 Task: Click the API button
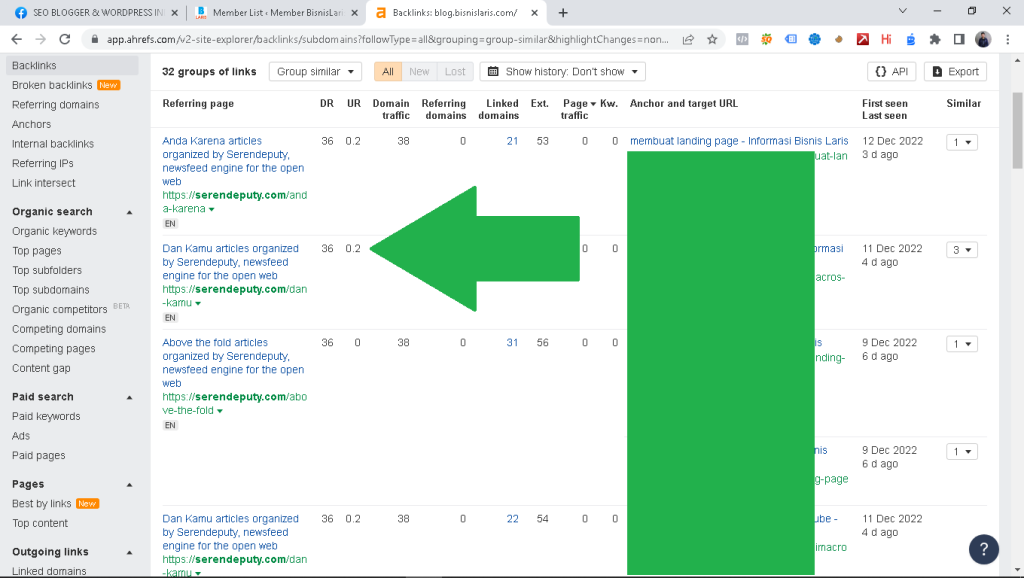[x=891, y=72]
